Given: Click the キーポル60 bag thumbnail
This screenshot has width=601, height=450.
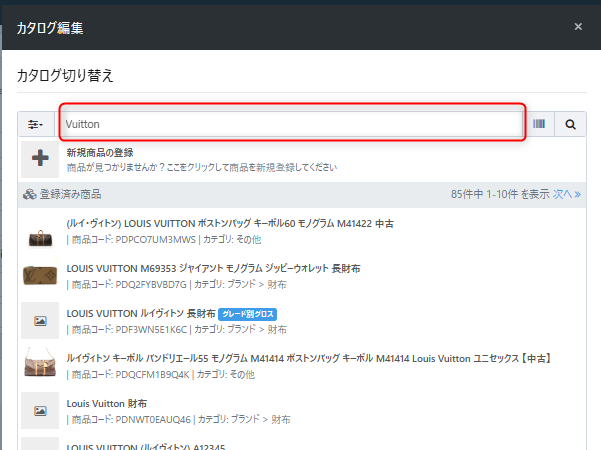Looking at the screenshot, I should [x=40, y=238].
